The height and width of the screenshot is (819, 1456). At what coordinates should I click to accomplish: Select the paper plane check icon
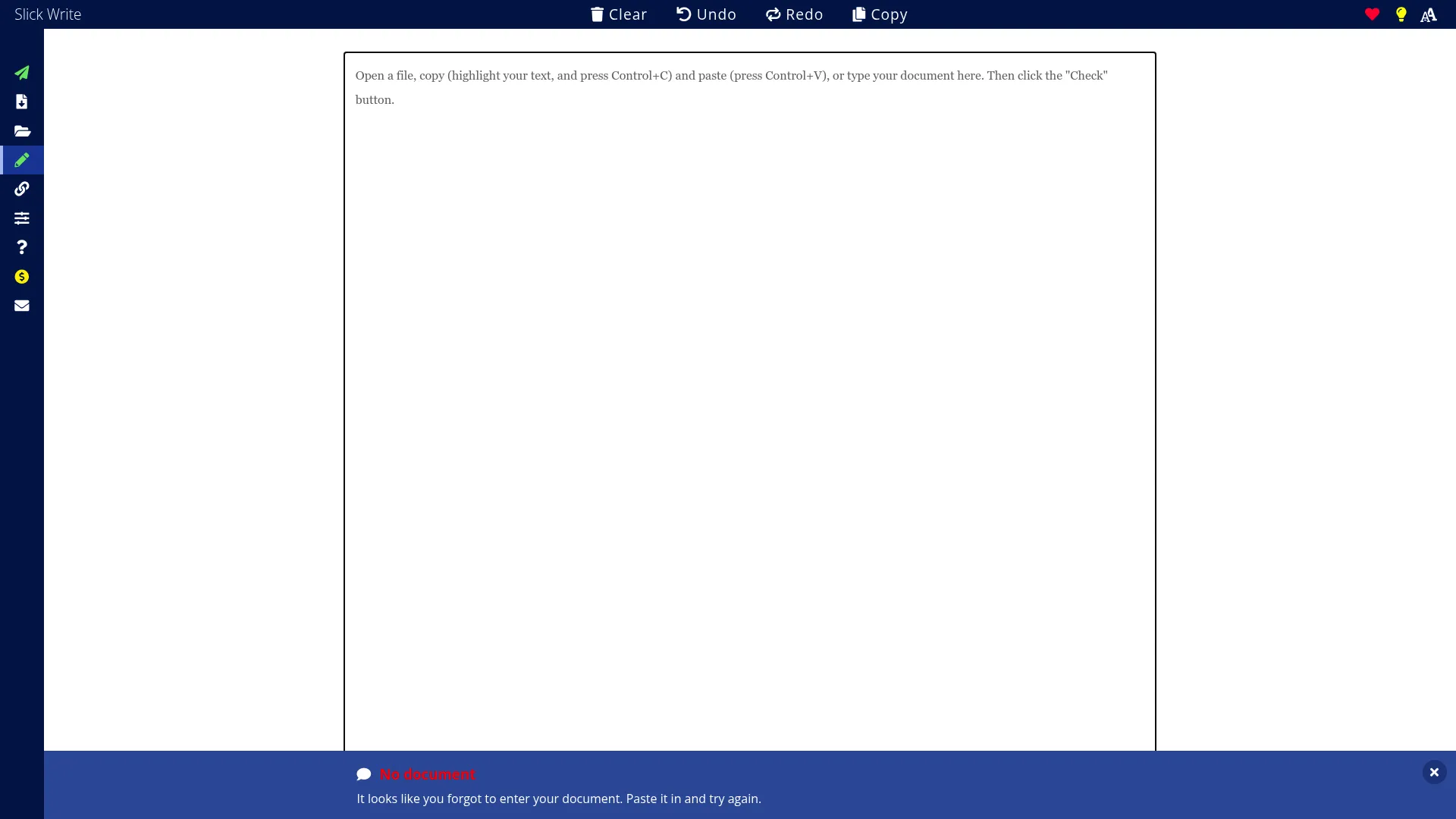[22, 73]
